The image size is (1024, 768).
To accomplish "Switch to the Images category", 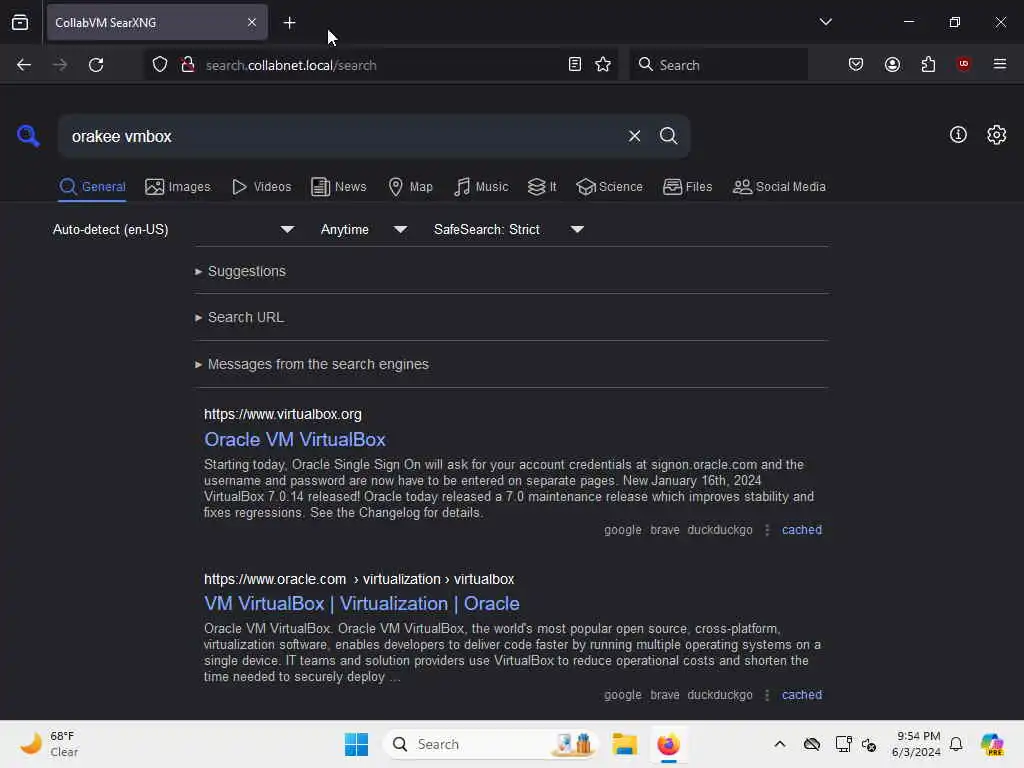I will pos(178,187).
